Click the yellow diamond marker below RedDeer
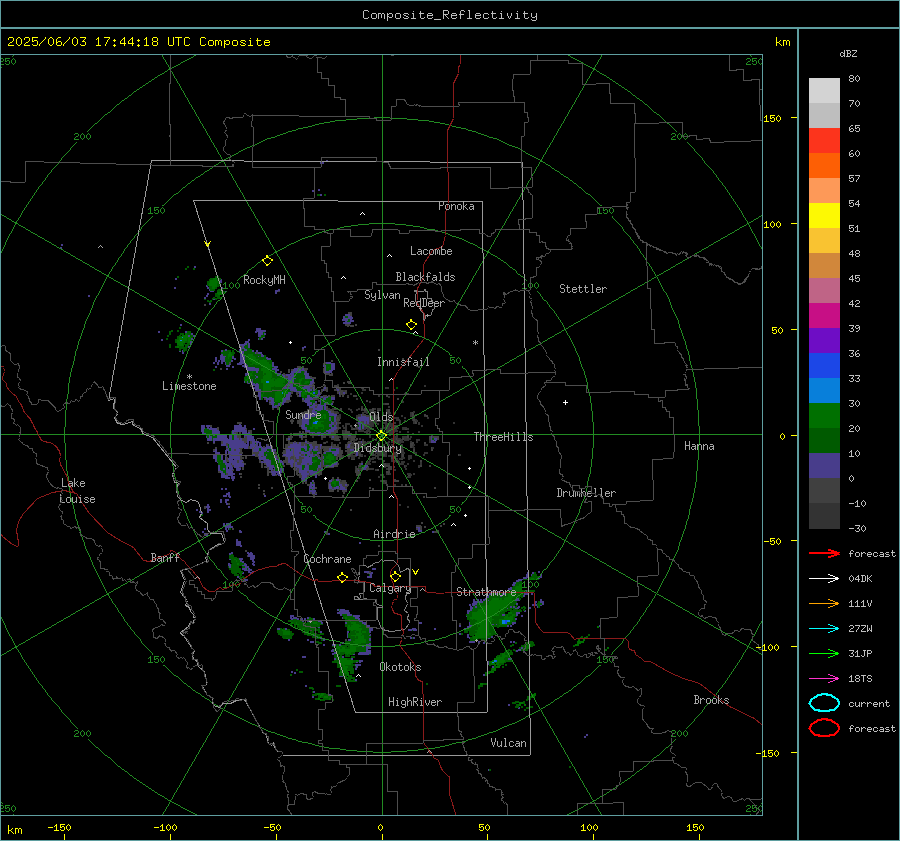The image size is (900, 841). pyautogui.click(x=411, y=325)
